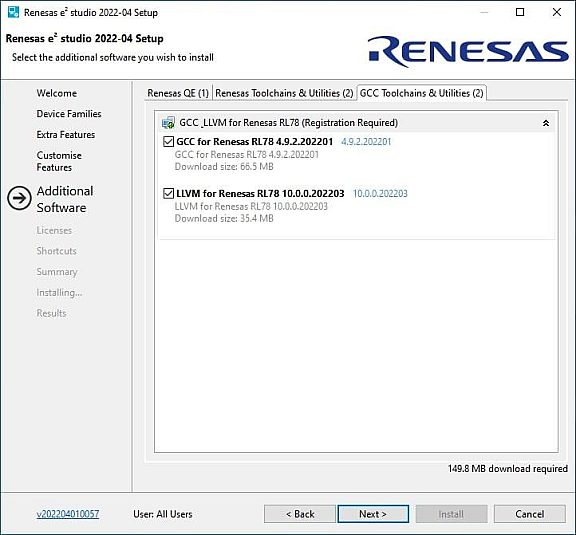Click the 'User: All Users' label
576x535 pixels.
[163, 514]
